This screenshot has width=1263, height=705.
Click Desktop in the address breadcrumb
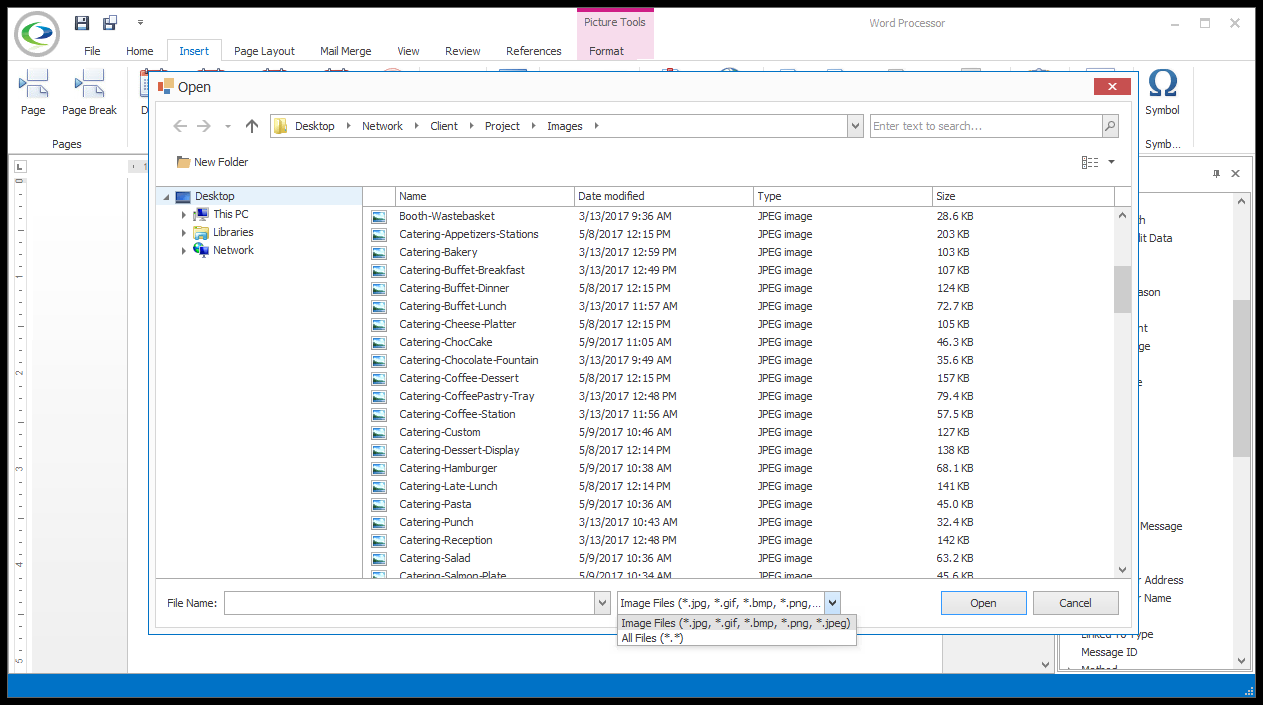click(315, 126)
